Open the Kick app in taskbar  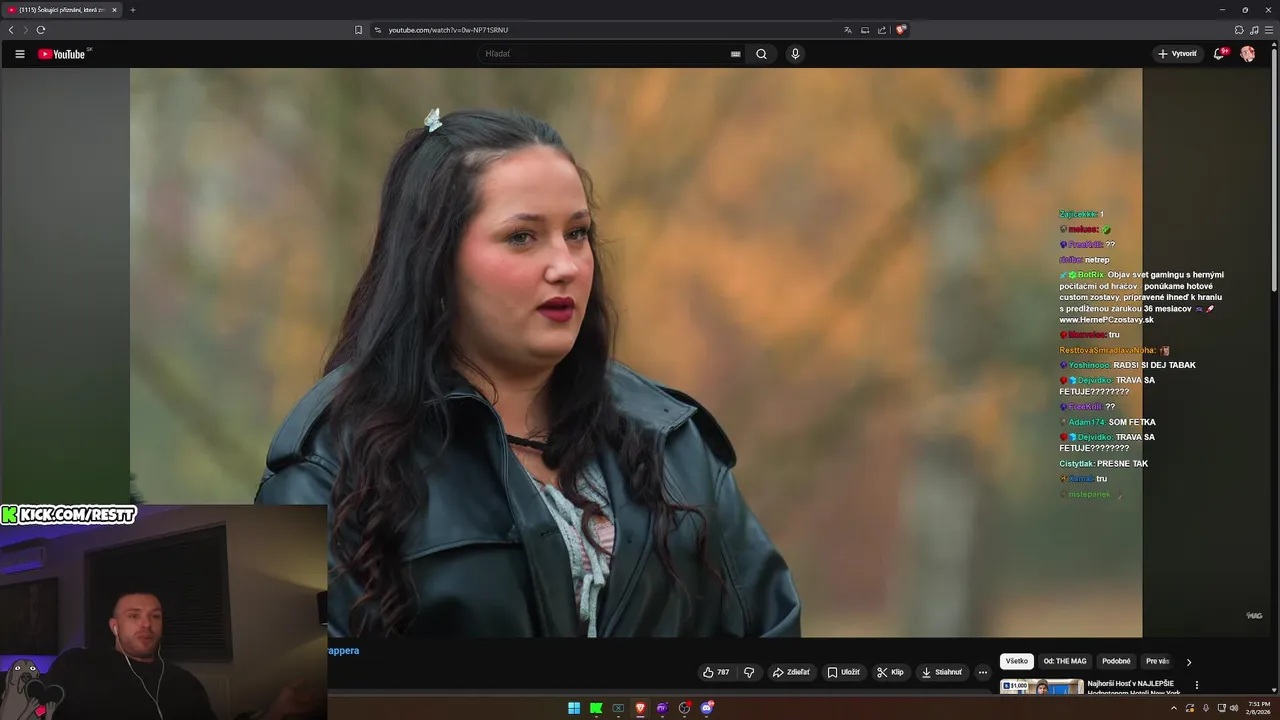(596, 708)
